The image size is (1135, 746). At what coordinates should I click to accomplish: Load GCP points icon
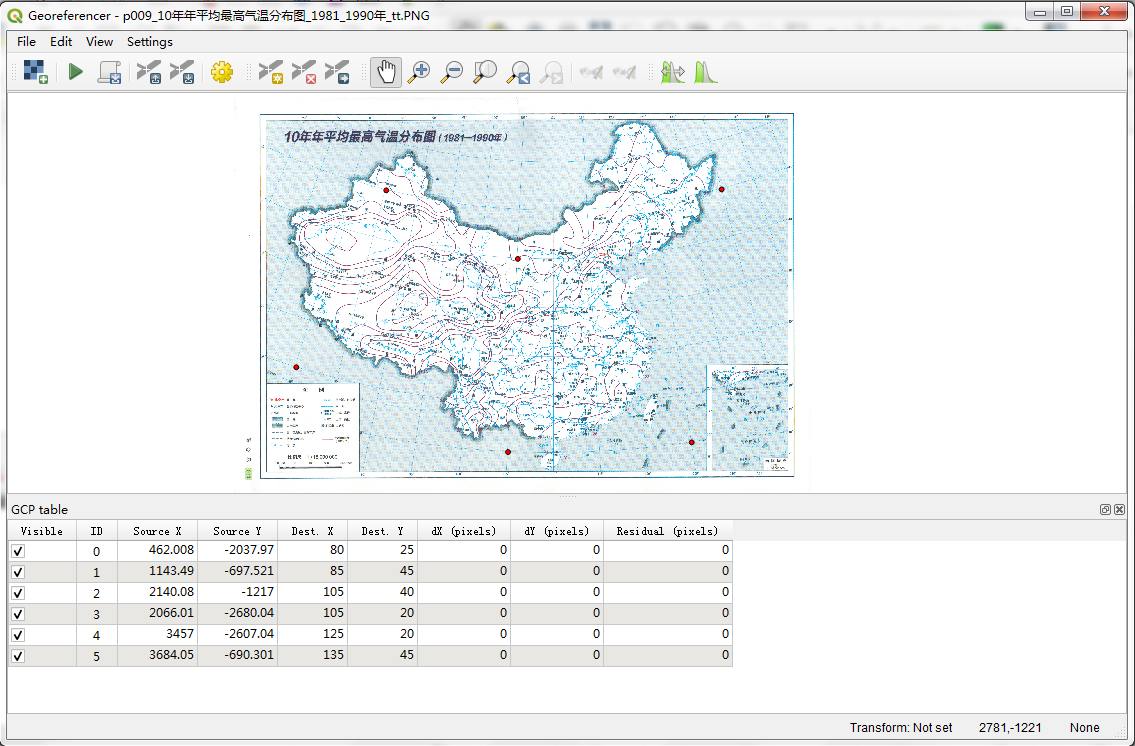pyautogui.click(x=149, y=72)
